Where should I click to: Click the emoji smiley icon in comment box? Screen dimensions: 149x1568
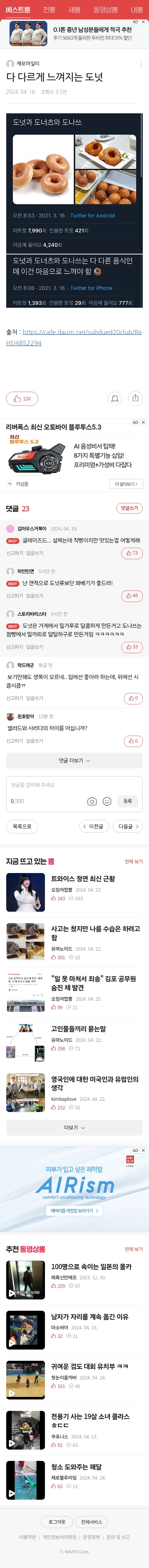point(107,801)
